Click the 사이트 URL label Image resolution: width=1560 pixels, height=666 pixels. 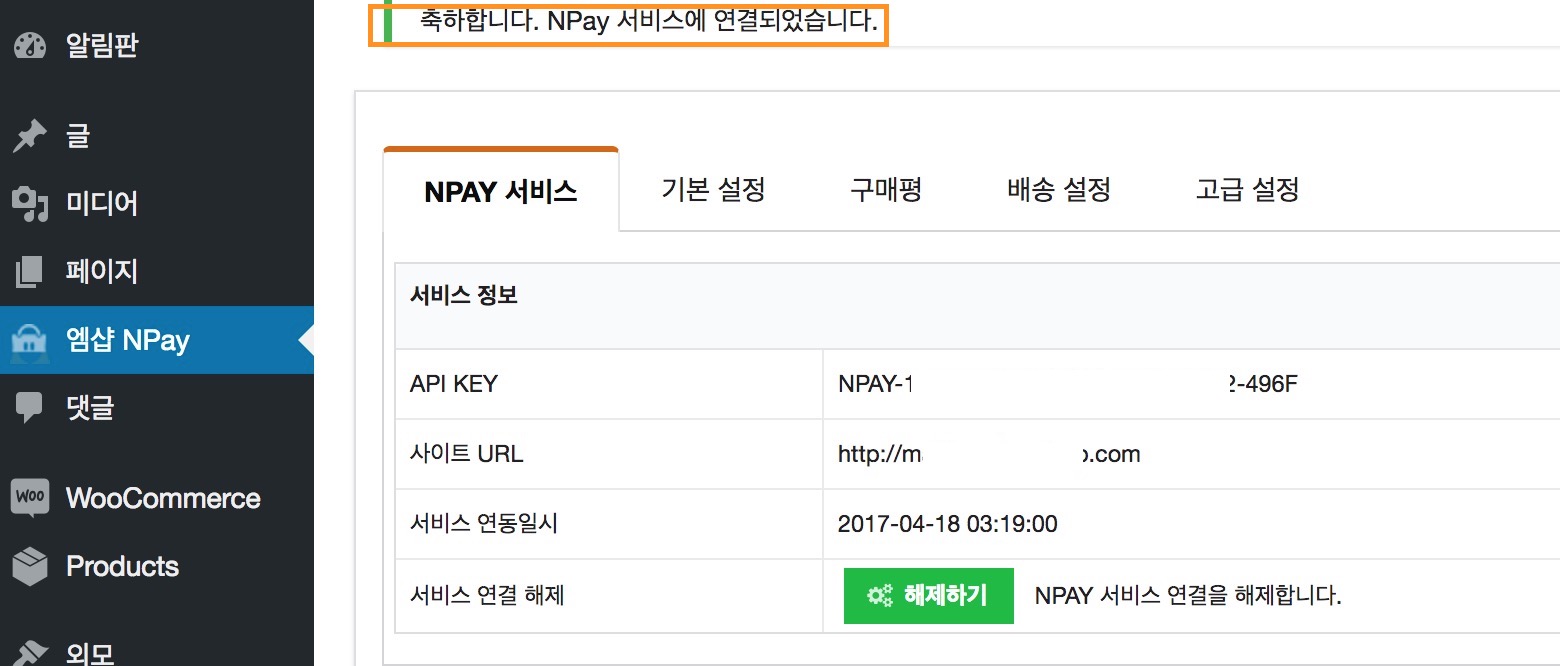click(466, 454)
